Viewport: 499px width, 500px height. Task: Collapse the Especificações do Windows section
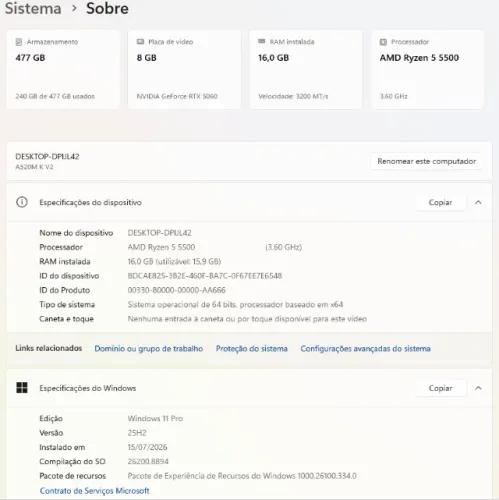coord(478,388)
